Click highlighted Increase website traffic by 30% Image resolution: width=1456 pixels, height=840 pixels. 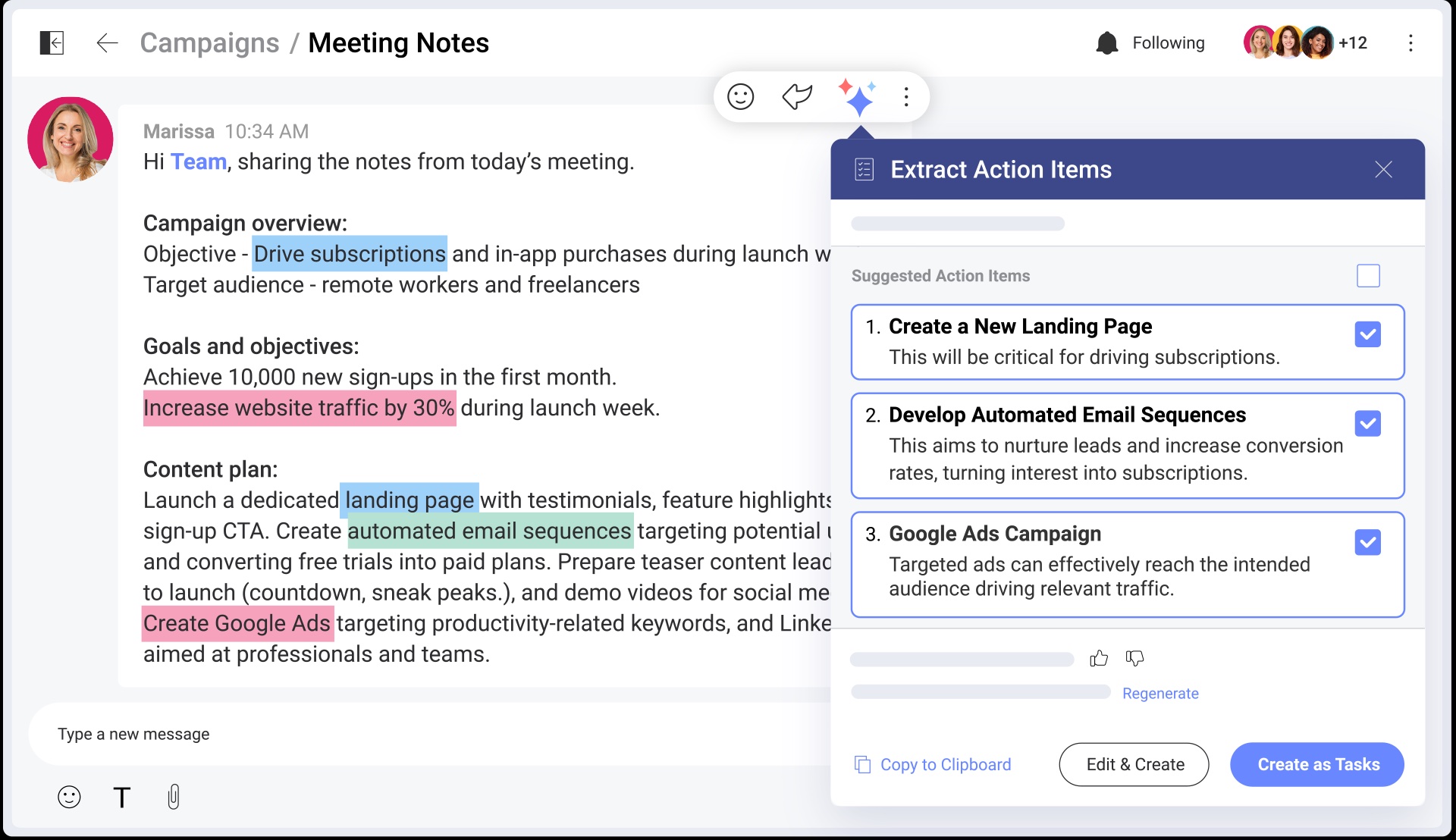(x=300, y=408)
